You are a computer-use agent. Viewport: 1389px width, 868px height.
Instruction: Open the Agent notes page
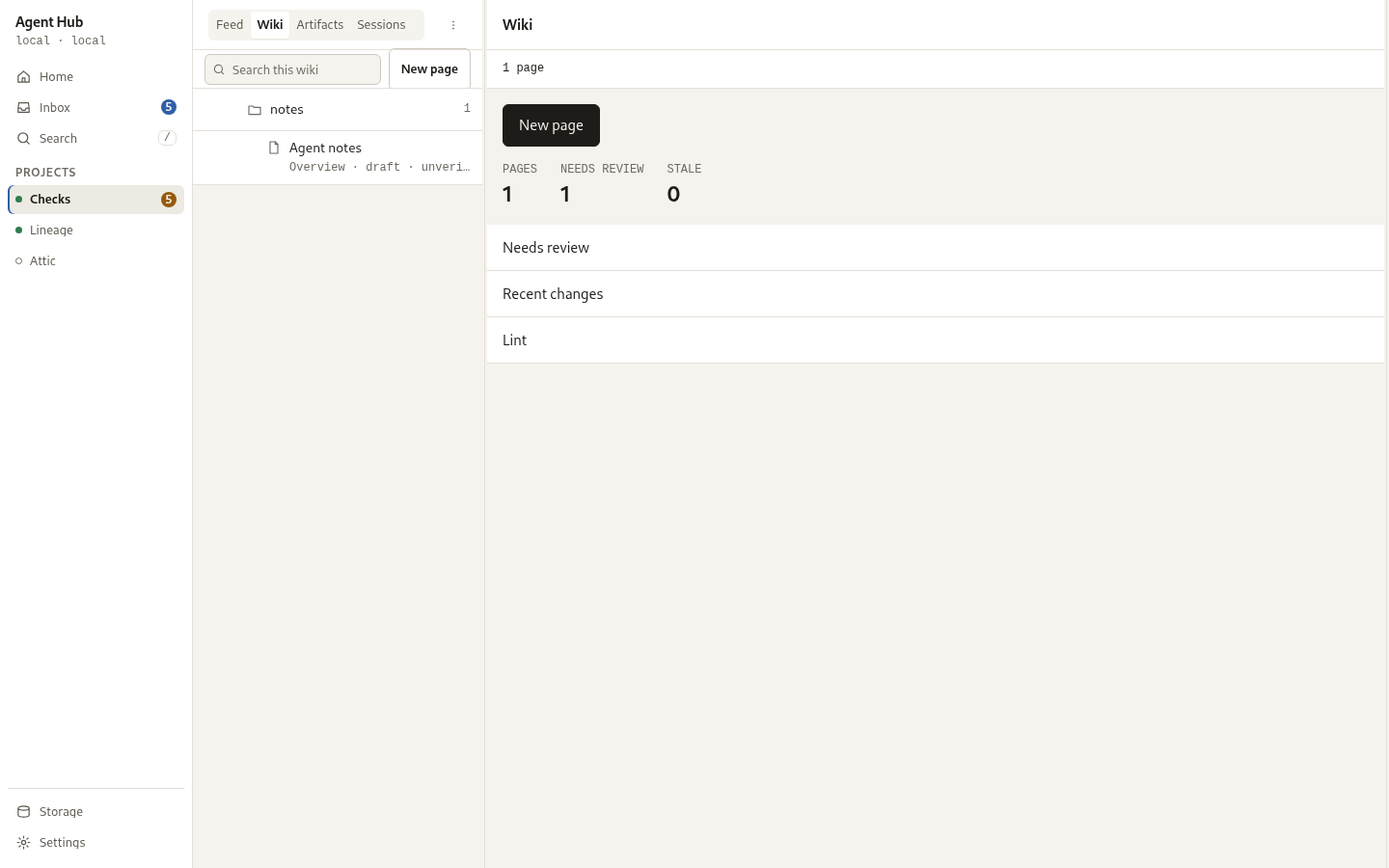point(338,157)
